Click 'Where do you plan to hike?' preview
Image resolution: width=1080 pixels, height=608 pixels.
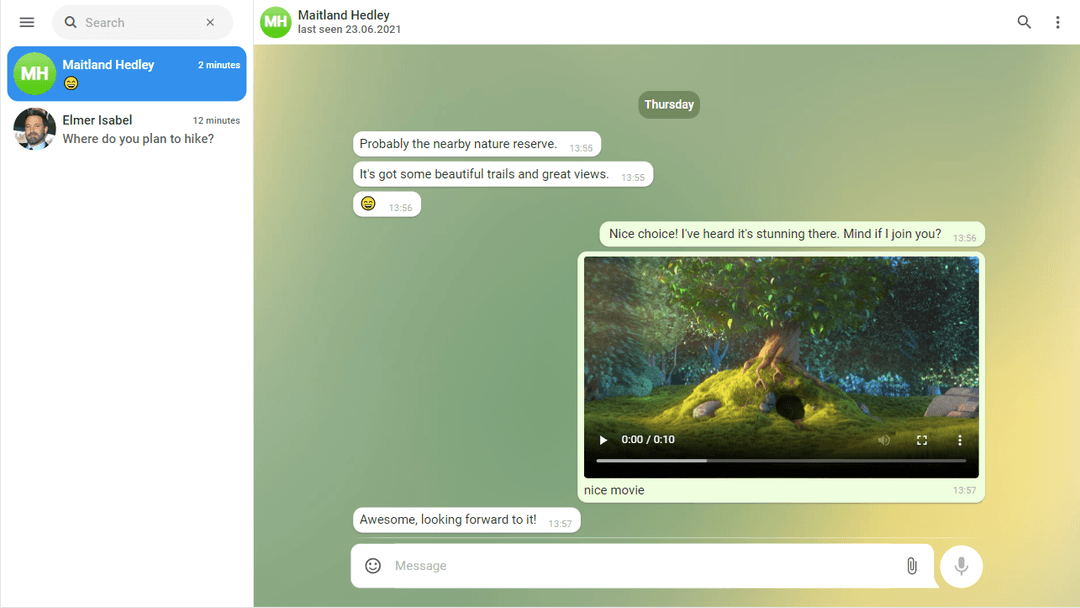point(138,138)
